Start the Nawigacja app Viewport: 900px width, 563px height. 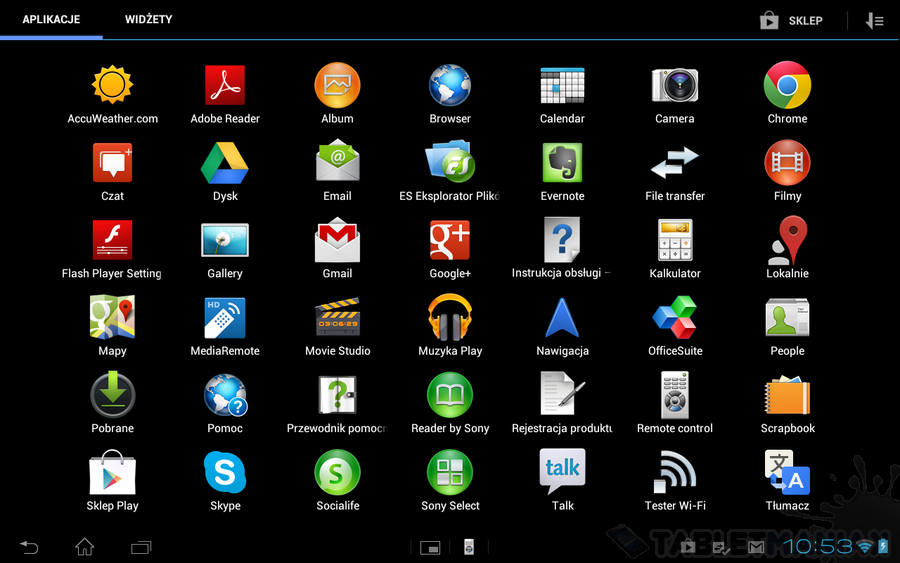(562, 317)
